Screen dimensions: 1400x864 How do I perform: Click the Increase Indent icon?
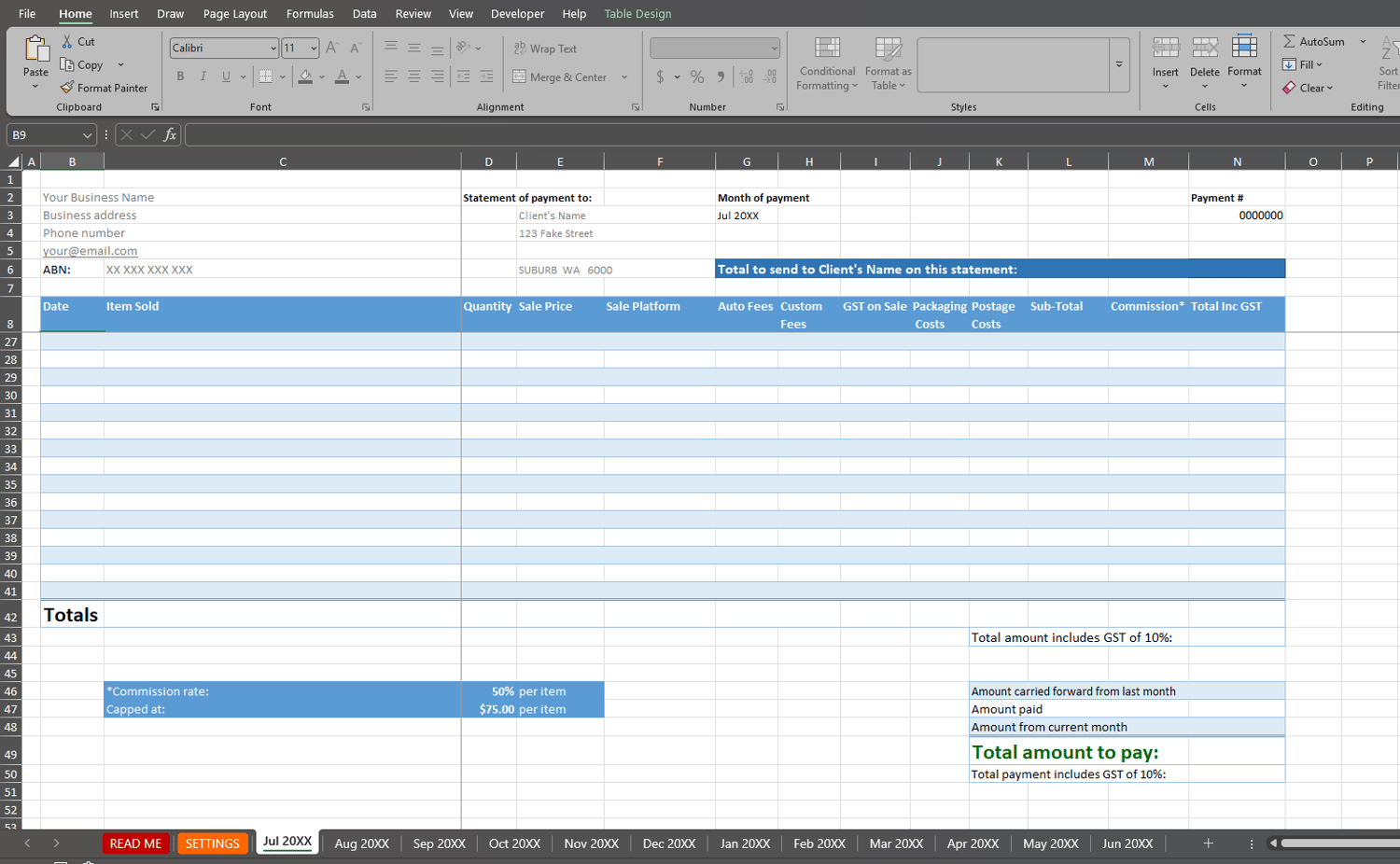tap(486, 77)
